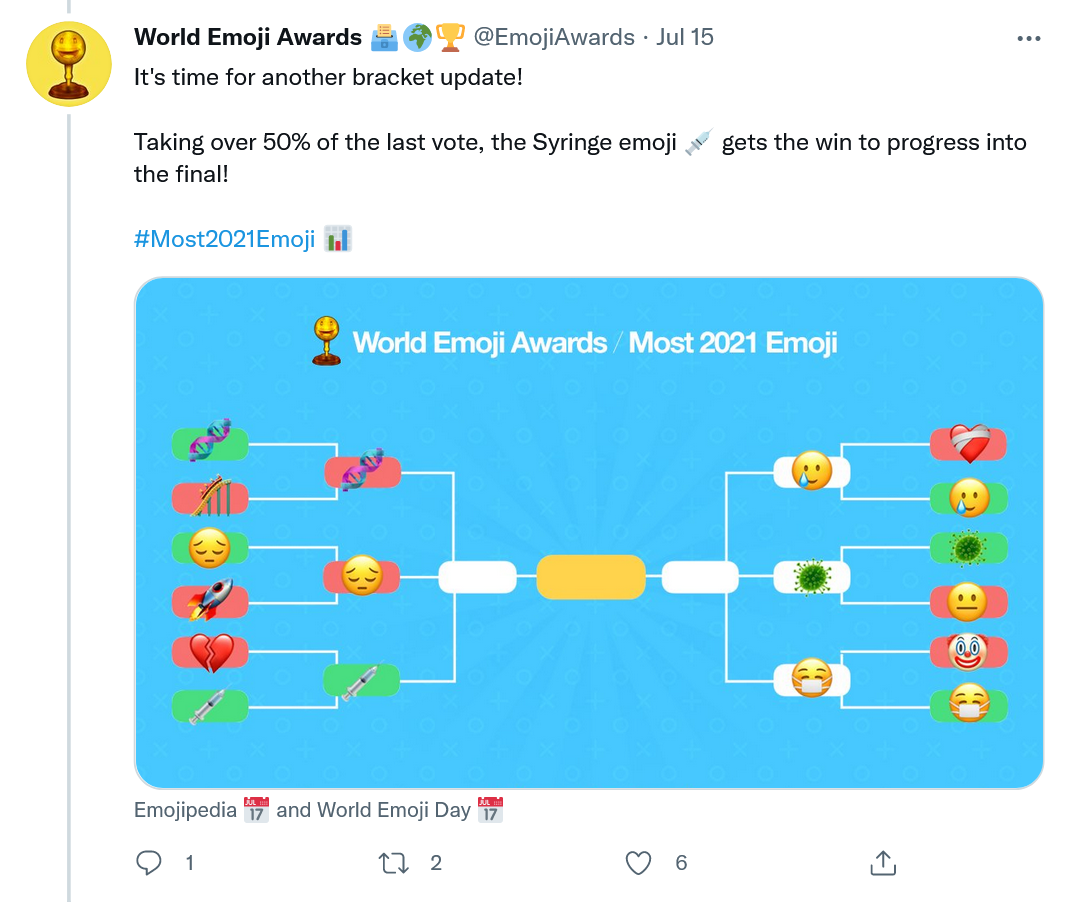This screenshot has width=1071, height=909.
Task: Click the roller coaster emoji in bracket
Action: pyautogui.click(x=210, y=496)
